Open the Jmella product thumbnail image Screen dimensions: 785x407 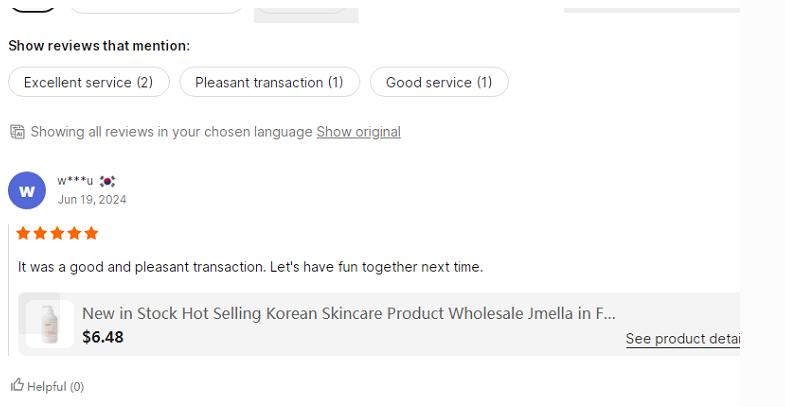[x=50, y=323]
